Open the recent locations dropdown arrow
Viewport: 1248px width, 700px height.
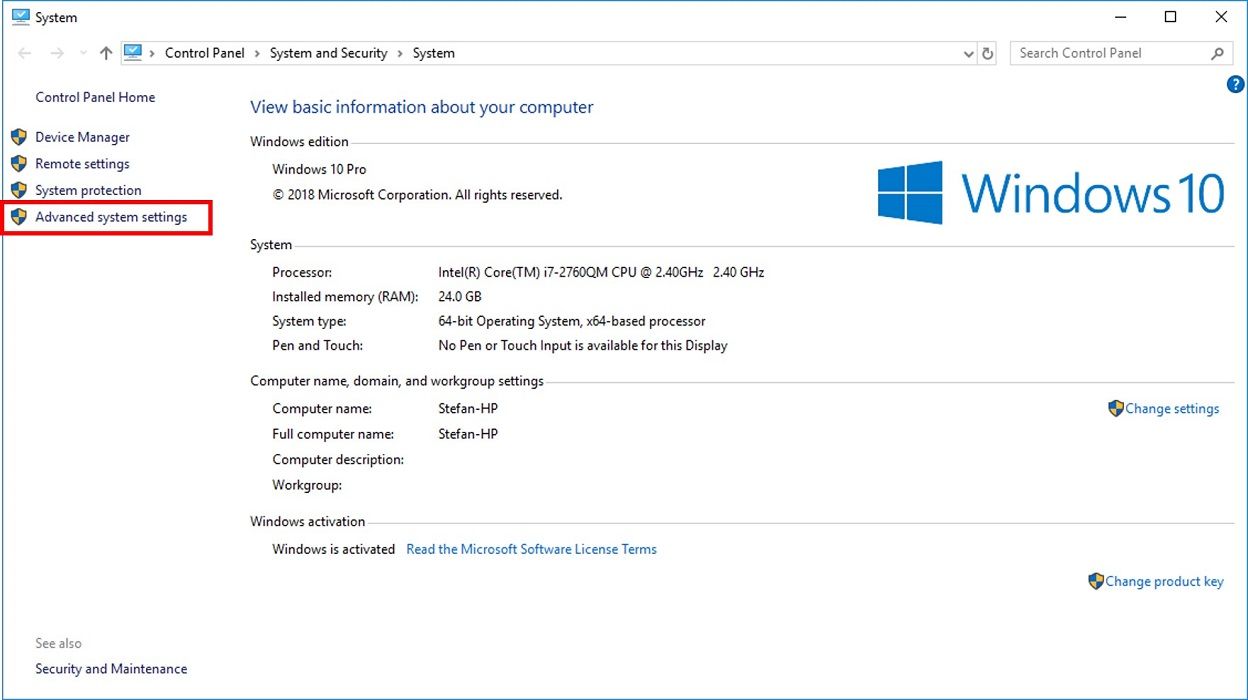pos(83,54)
